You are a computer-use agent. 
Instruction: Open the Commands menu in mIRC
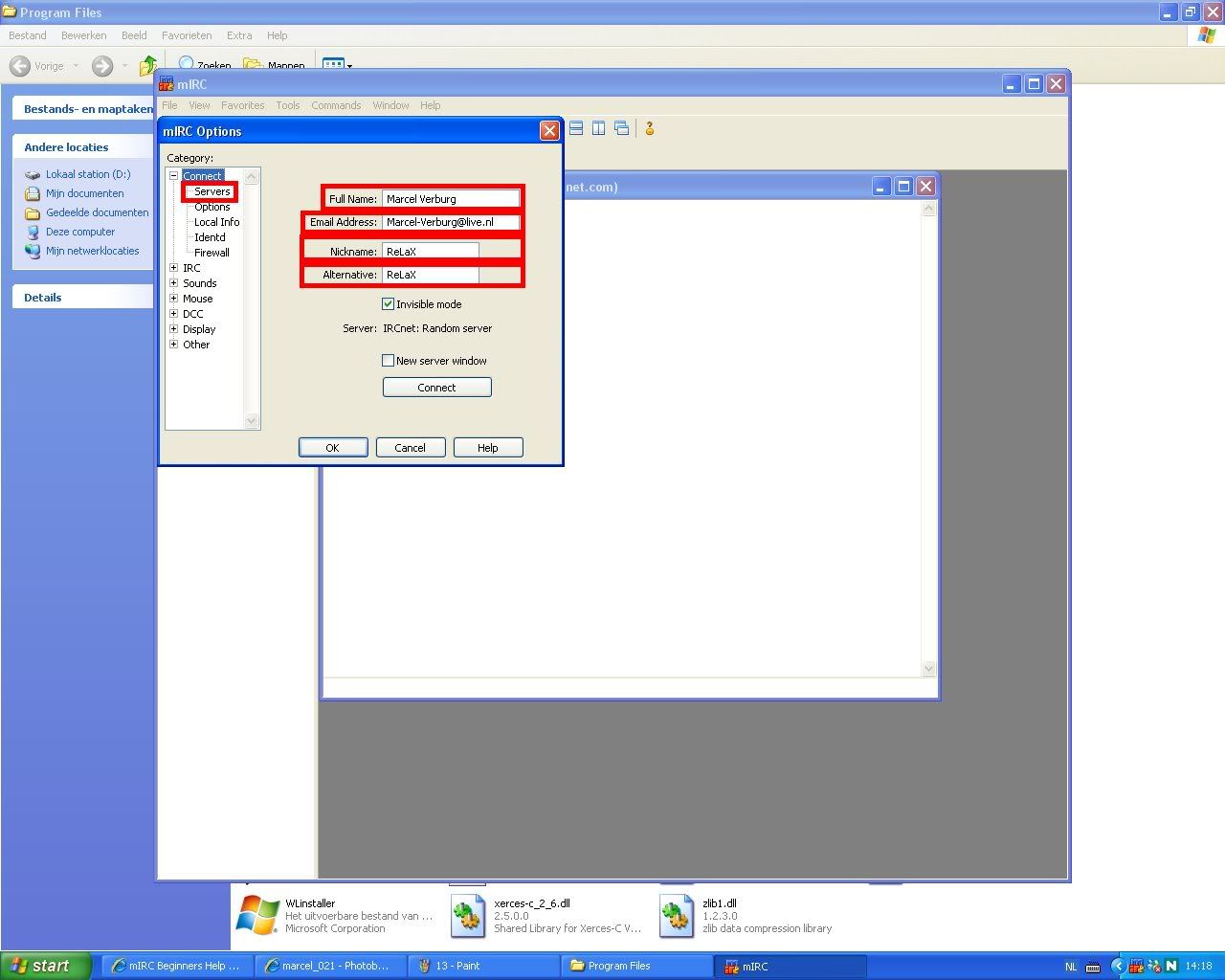(x=336, y=105)
